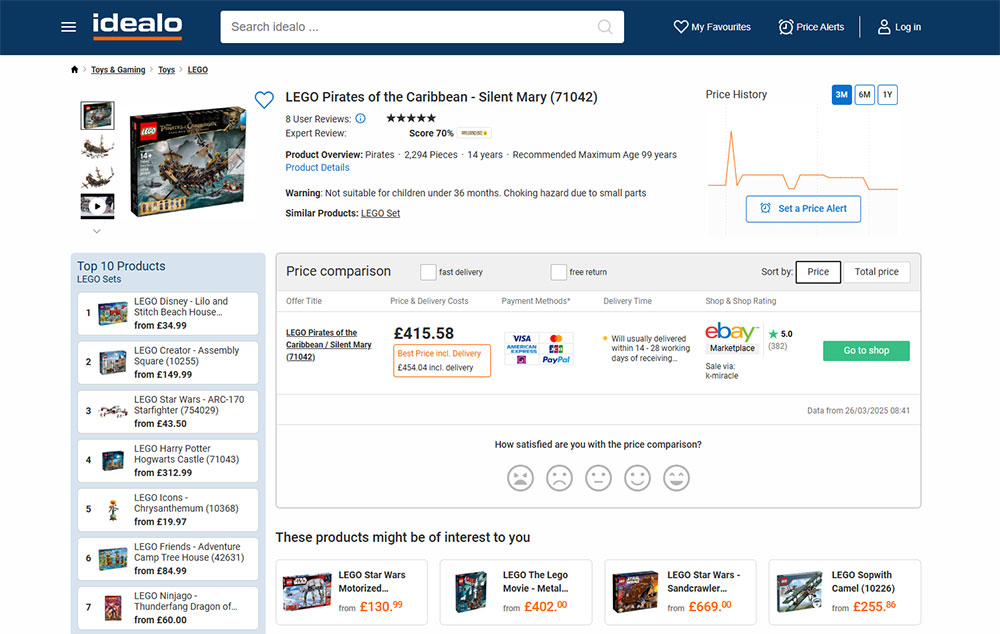Image resolution: width=1000 pixels, height=634 pixels.
Task: Open the similar products LEGO Set link
Action: 381,213
